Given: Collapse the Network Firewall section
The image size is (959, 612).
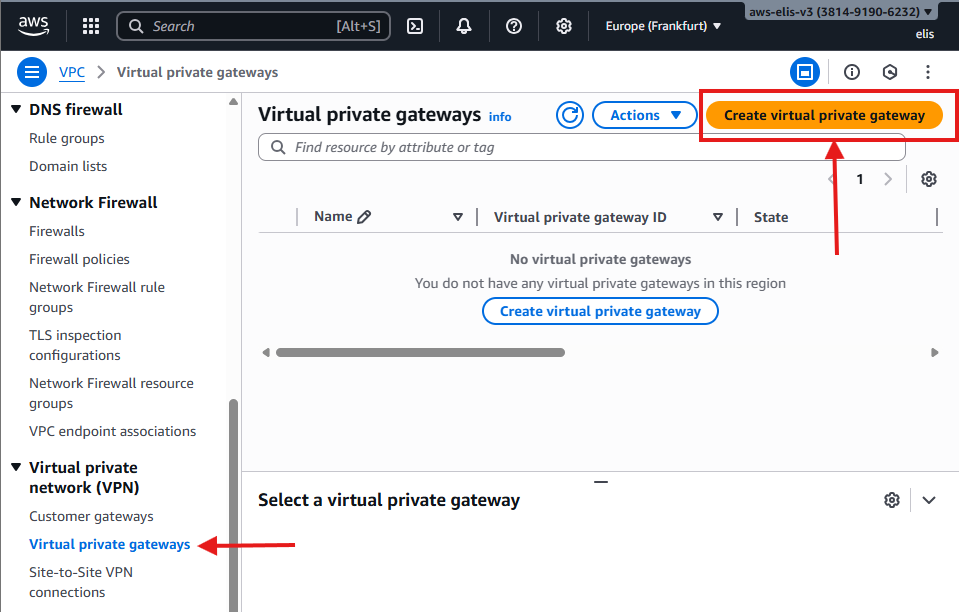Looking at the screenshot, I should point(16,202).
